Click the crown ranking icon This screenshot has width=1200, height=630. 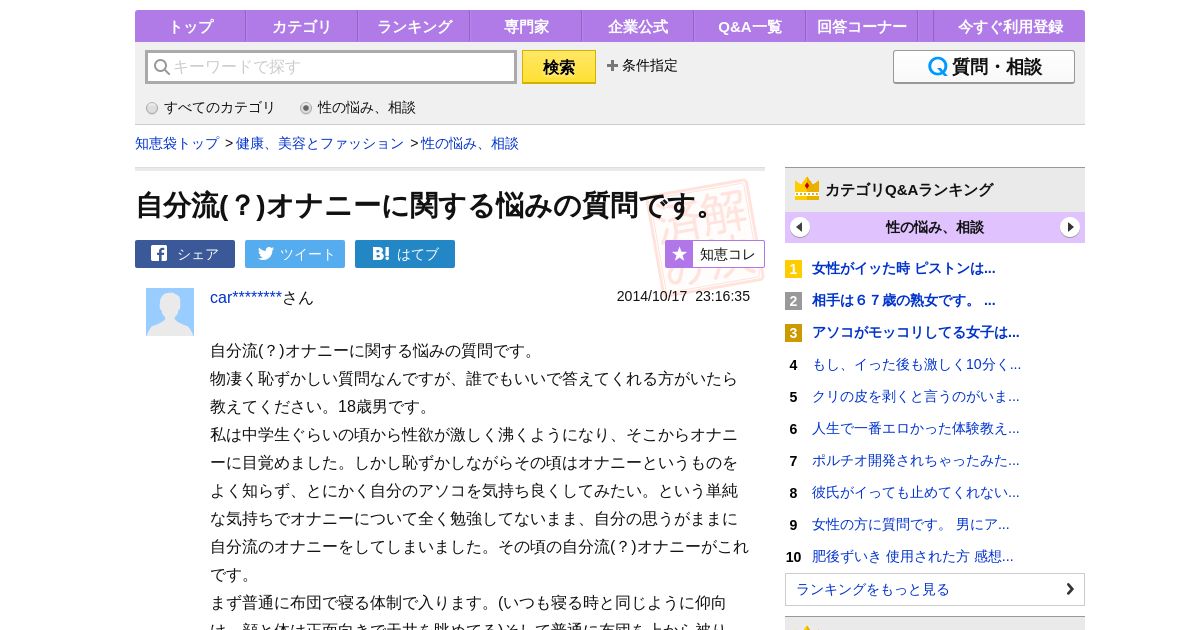tap(807, 189)
